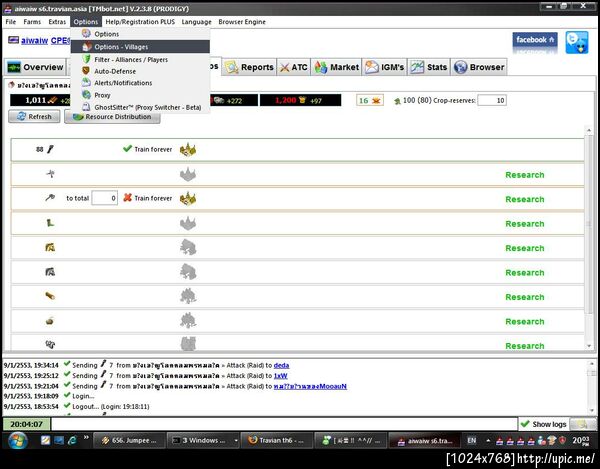600x469 pixels.
Task: Switch to the ATC tab
Action: pos(293,67)
